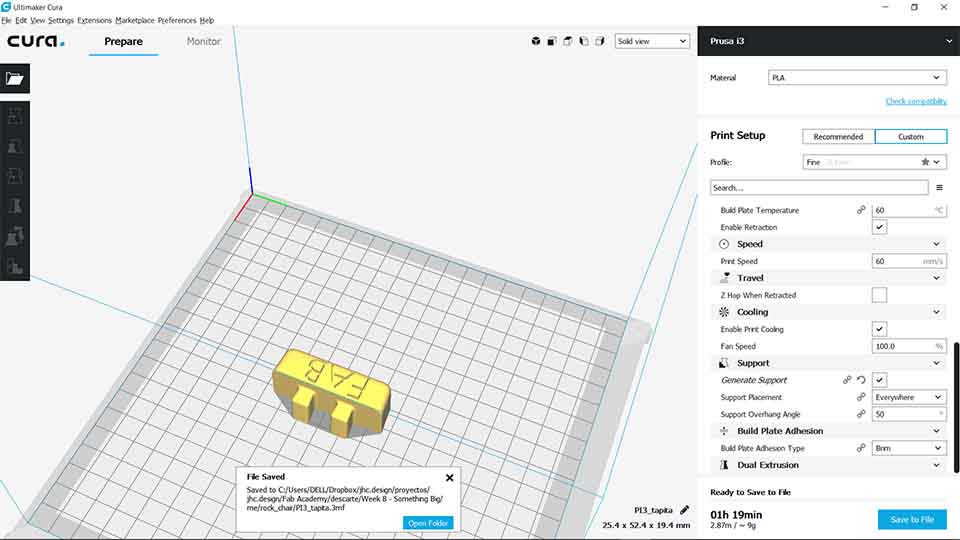Switch camera to right side view icon
The height and width of the screenshot is (540, 960).
click(599, 41)
